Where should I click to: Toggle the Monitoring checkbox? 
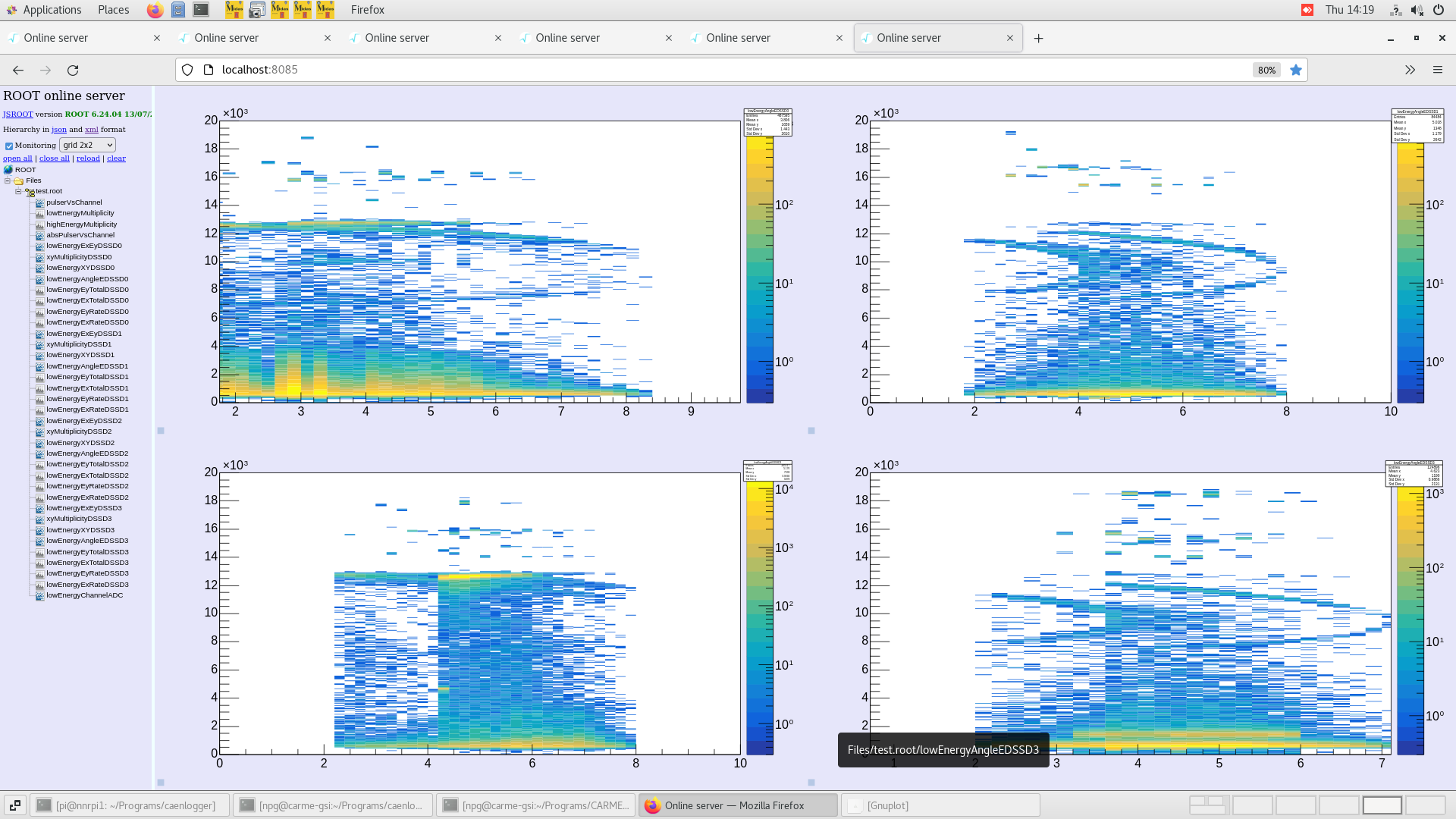pos(9,146)
